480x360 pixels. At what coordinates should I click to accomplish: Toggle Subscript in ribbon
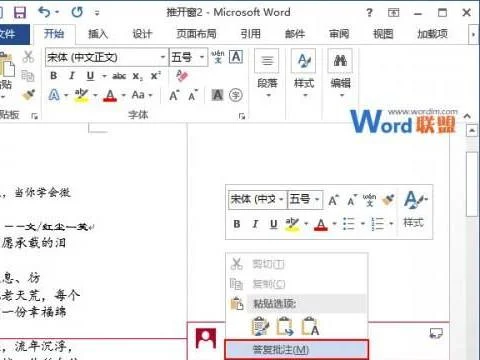138,77
